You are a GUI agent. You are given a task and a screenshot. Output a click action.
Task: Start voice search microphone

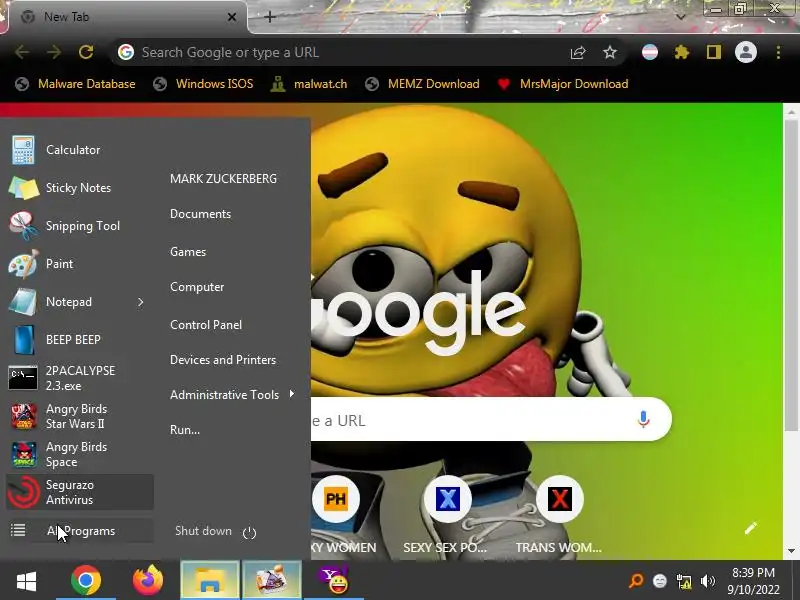(643, 420)
